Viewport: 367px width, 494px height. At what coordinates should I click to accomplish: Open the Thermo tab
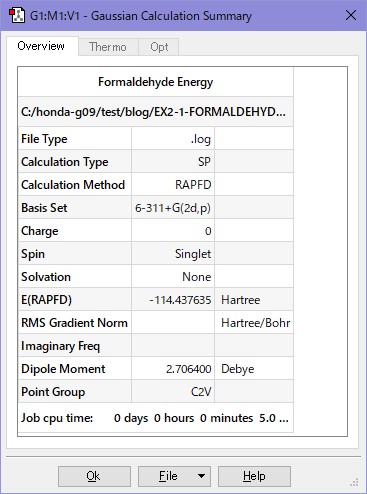click(x=108, y=47)
